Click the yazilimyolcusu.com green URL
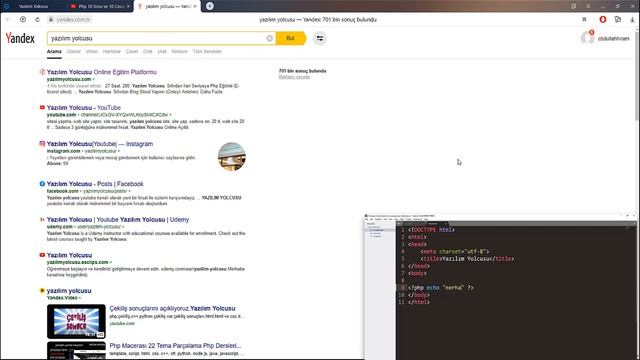The width and height of the screenshot is (640, 360). pyautogui.click(x=69, y=79)
